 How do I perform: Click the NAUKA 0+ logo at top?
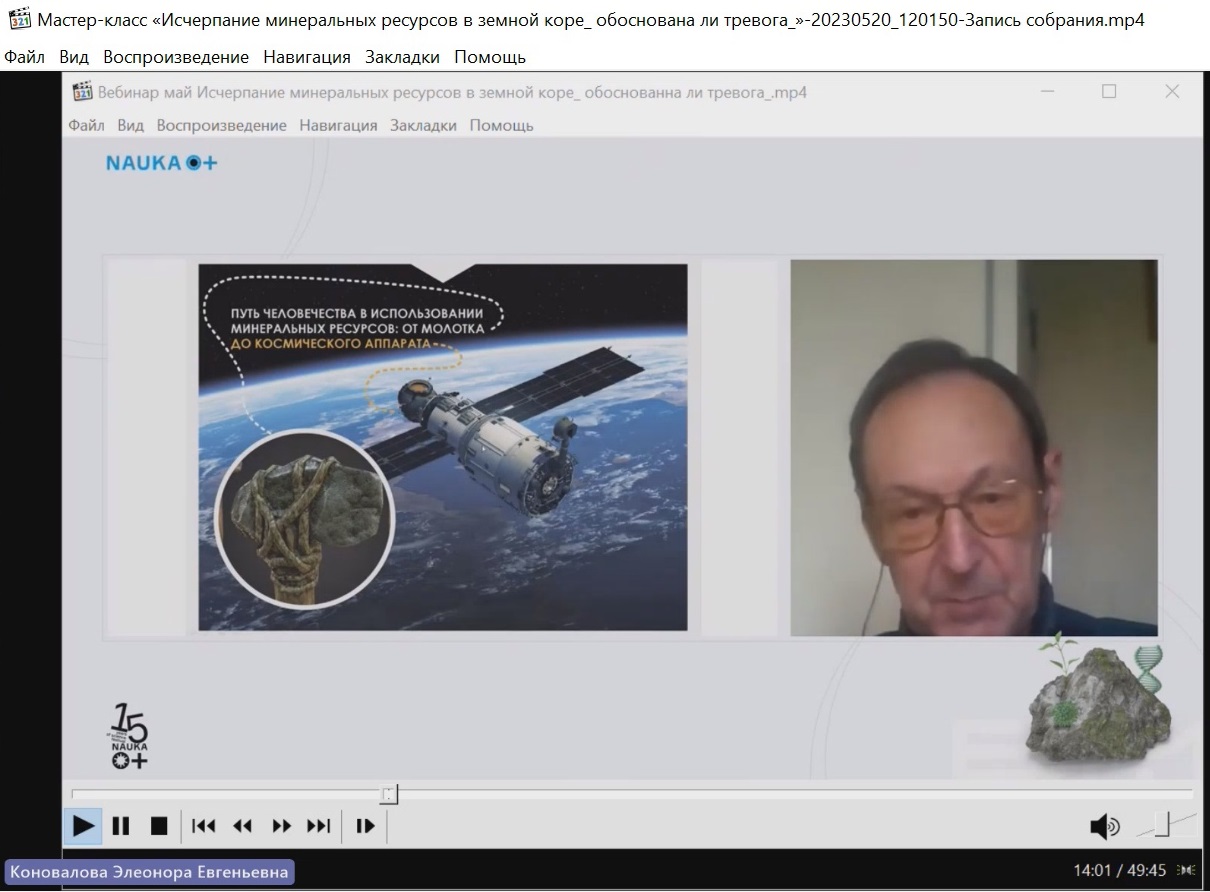point(161,162)
